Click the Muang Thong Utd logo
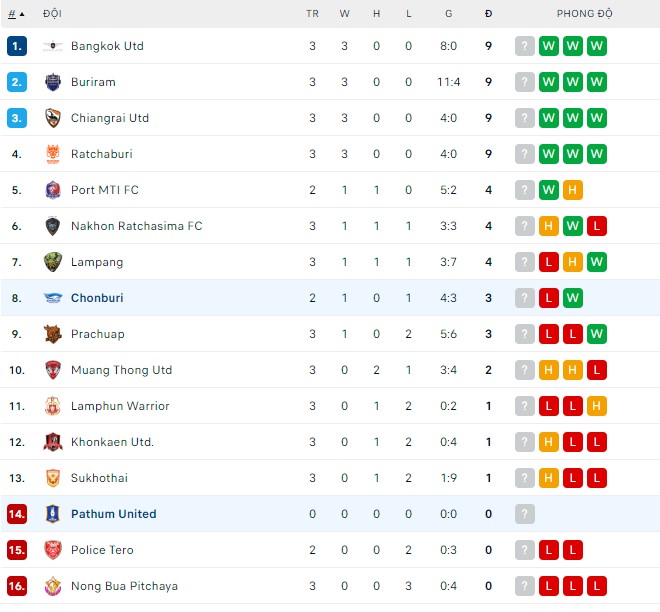Image resolution: width=660 pixels, height=612 pixels. click(x=53, y=370)
